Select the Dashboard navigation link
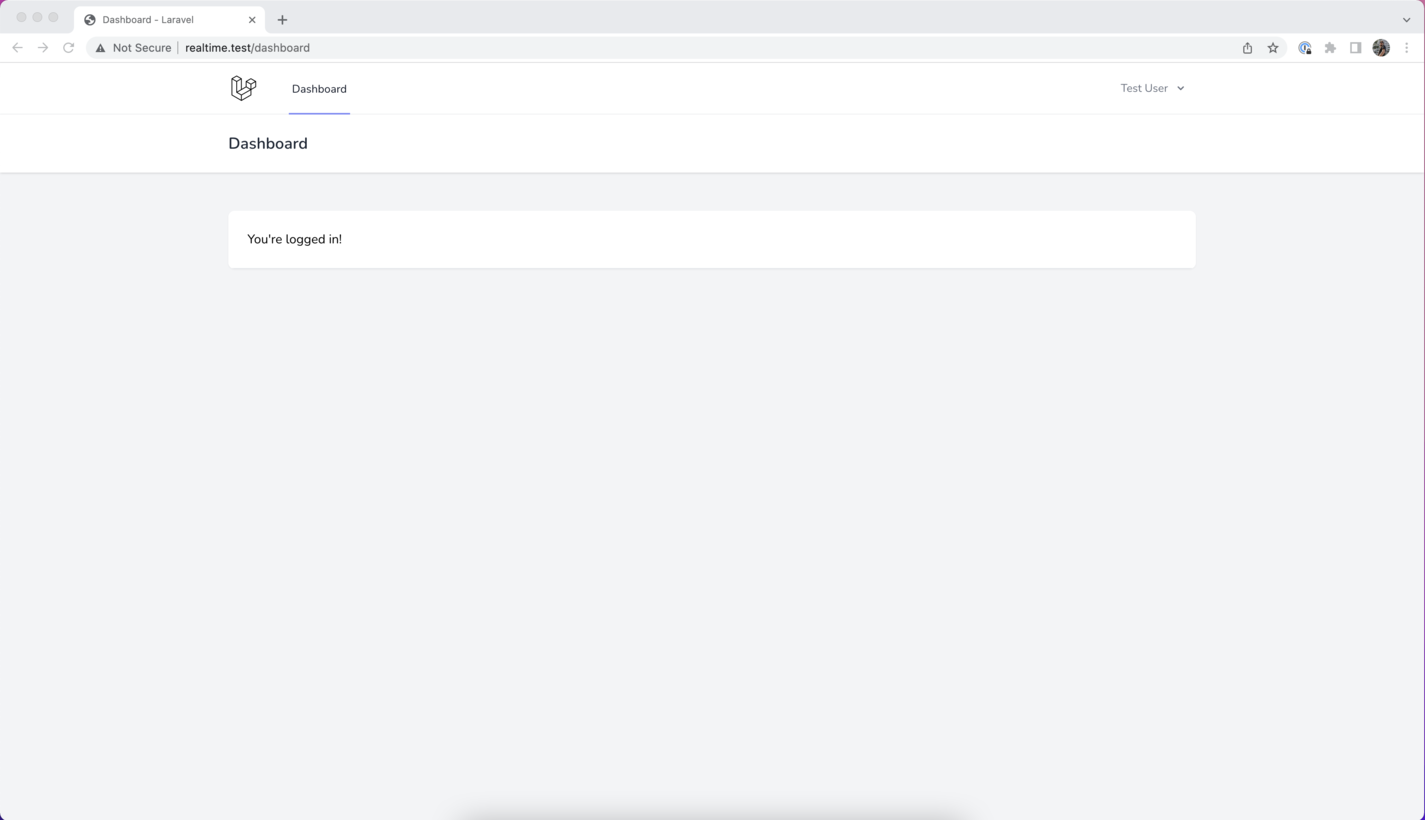 319,88
